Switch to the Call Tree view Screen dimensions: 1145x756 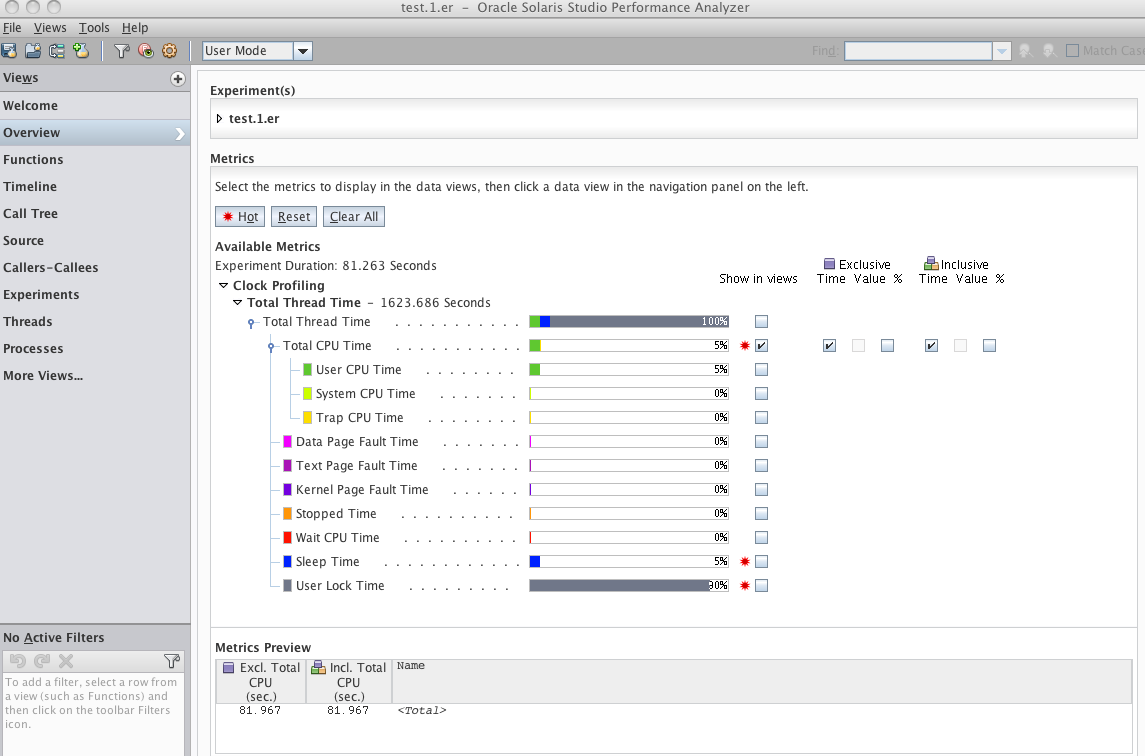(95, 213)
